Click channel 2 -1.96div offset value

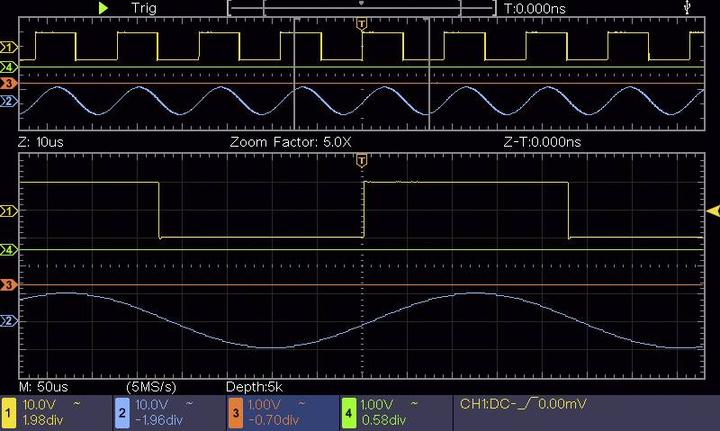coord(159,420)
